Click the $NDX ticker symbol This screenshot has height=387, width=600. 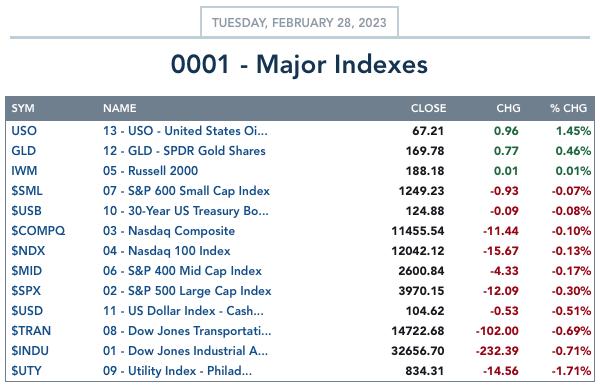click(28, 251)
